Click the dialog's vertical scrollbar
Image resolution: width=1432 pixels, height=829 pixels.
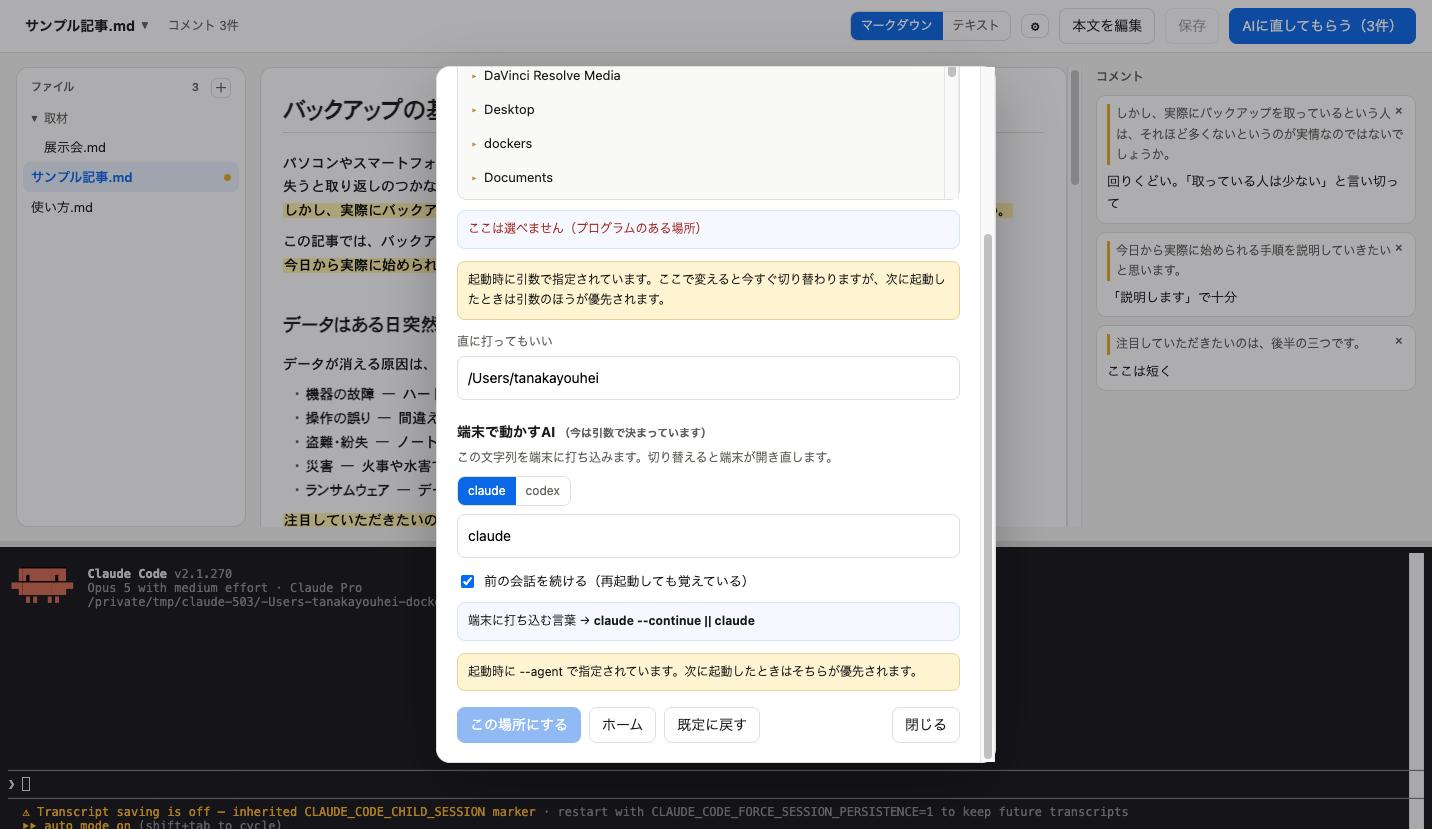pos(988,496)
